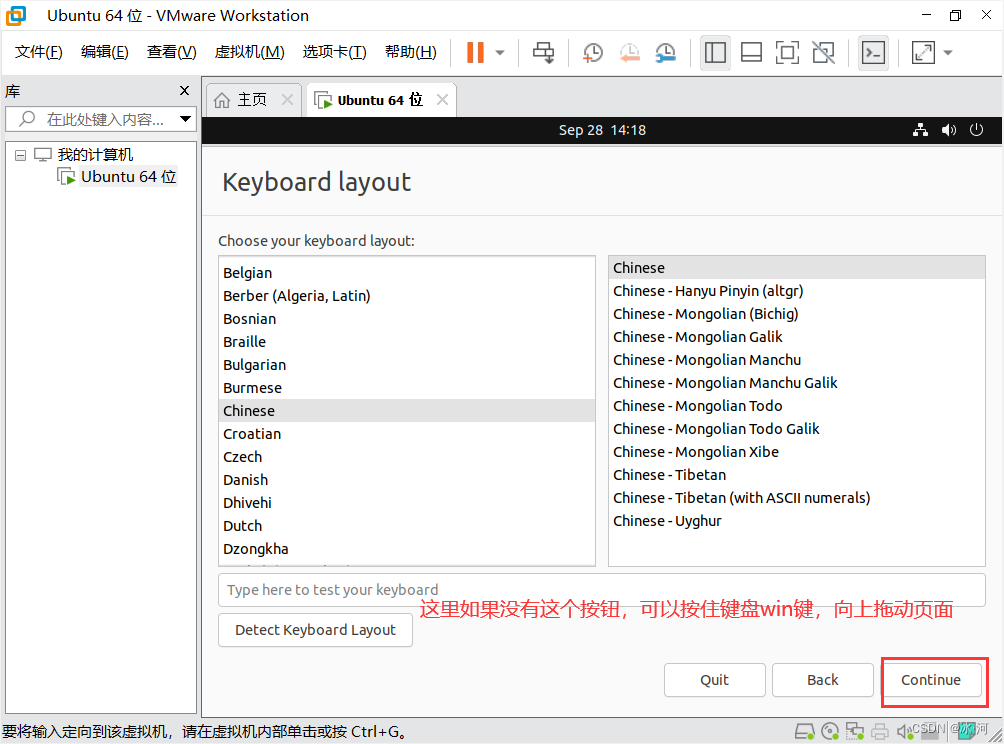The image size is (1004, 744).
Task: Select Chinese in the left layout list
Action: (407, 411)
